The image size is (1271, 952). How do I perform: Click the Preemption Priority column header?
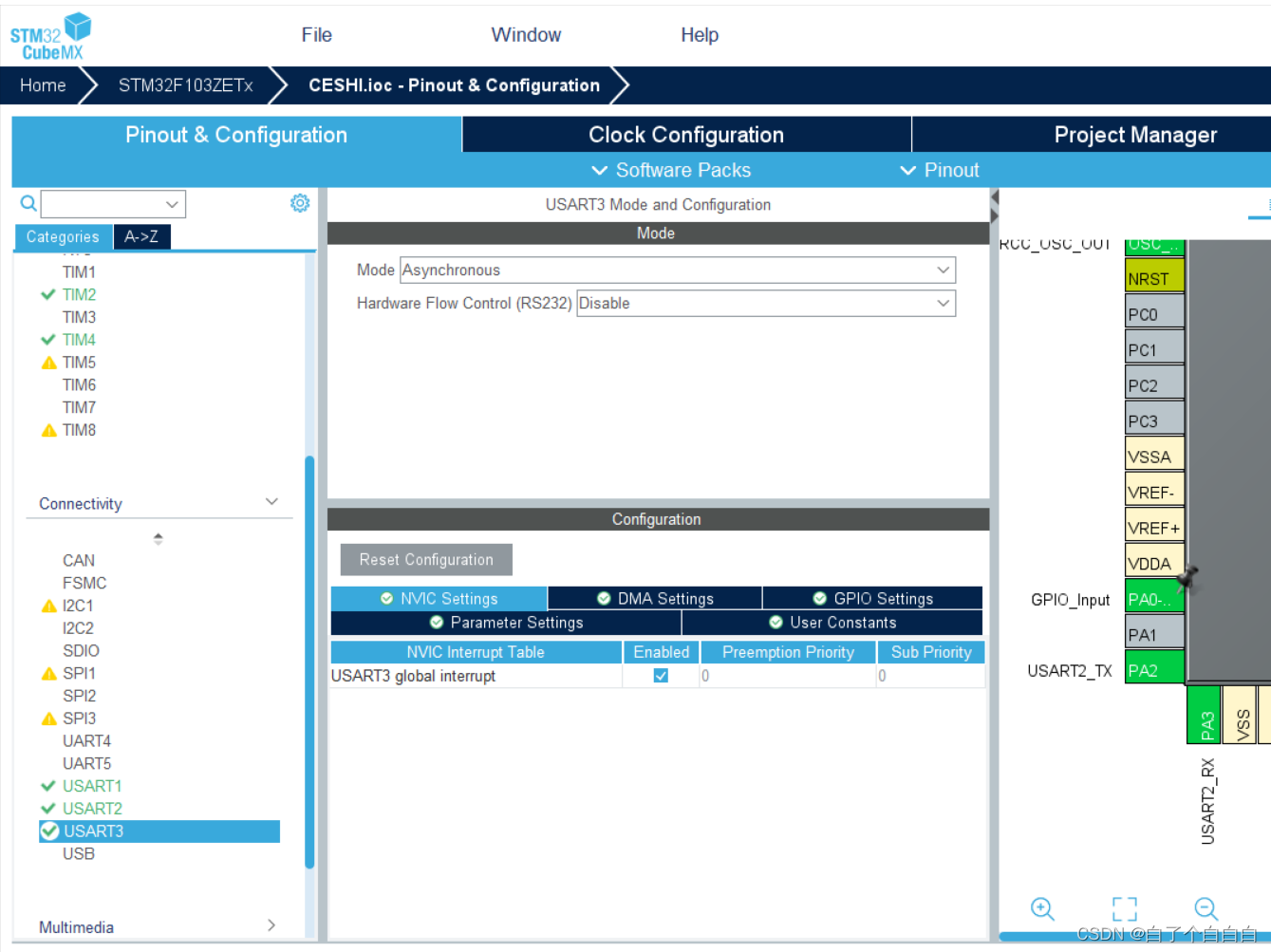pos(788,652)
